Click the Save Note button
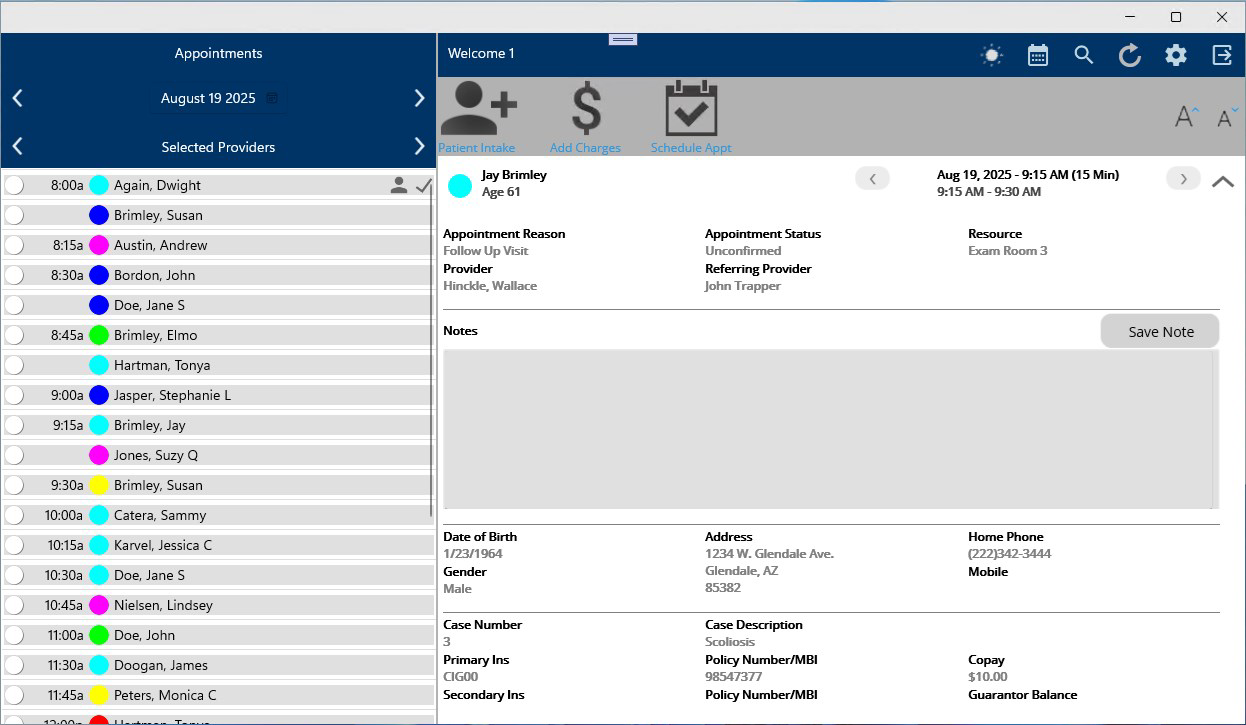1246x725 pixels. tap(1160, 332)
